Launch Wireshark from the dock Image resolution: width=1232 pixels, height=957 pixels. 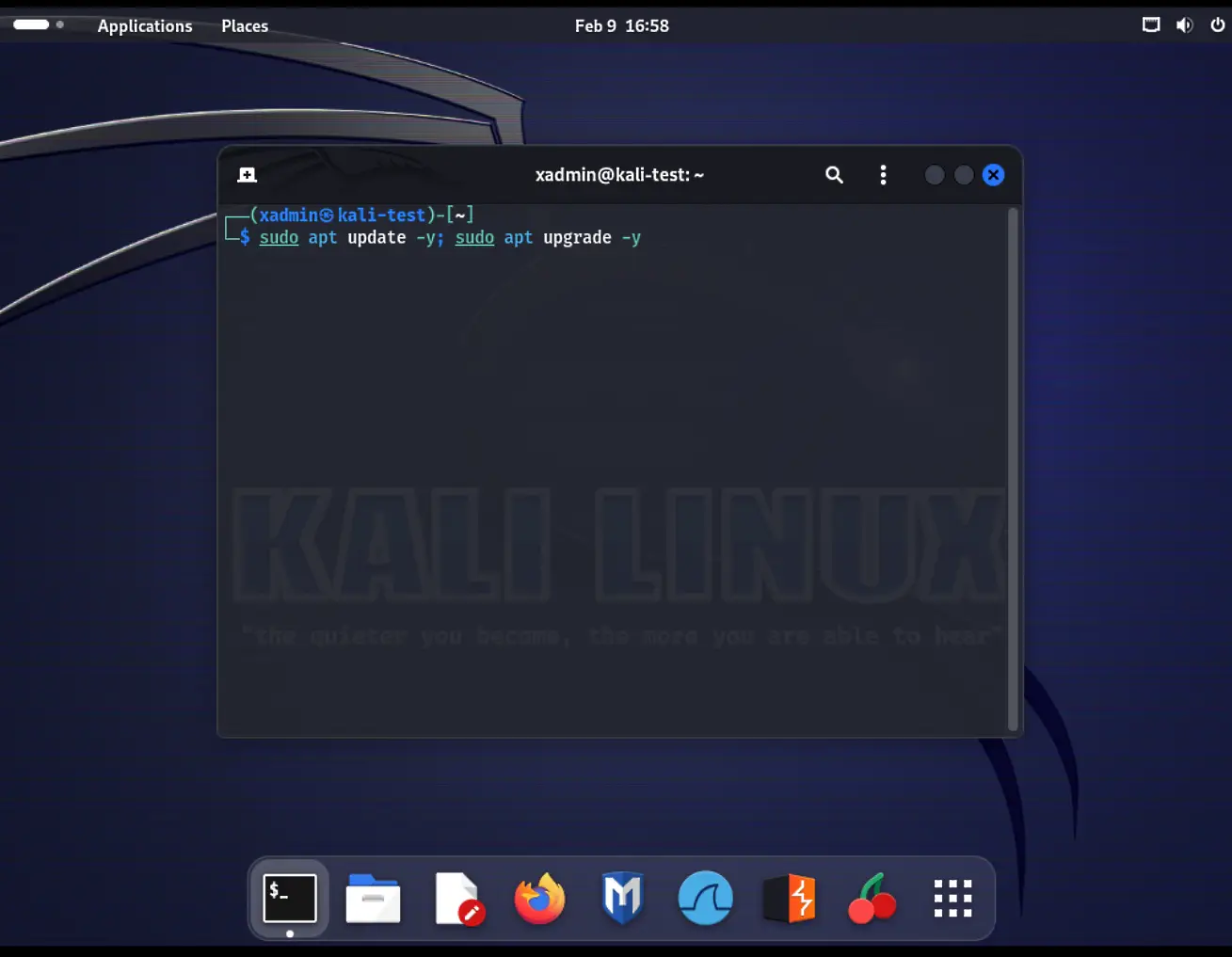705,898
